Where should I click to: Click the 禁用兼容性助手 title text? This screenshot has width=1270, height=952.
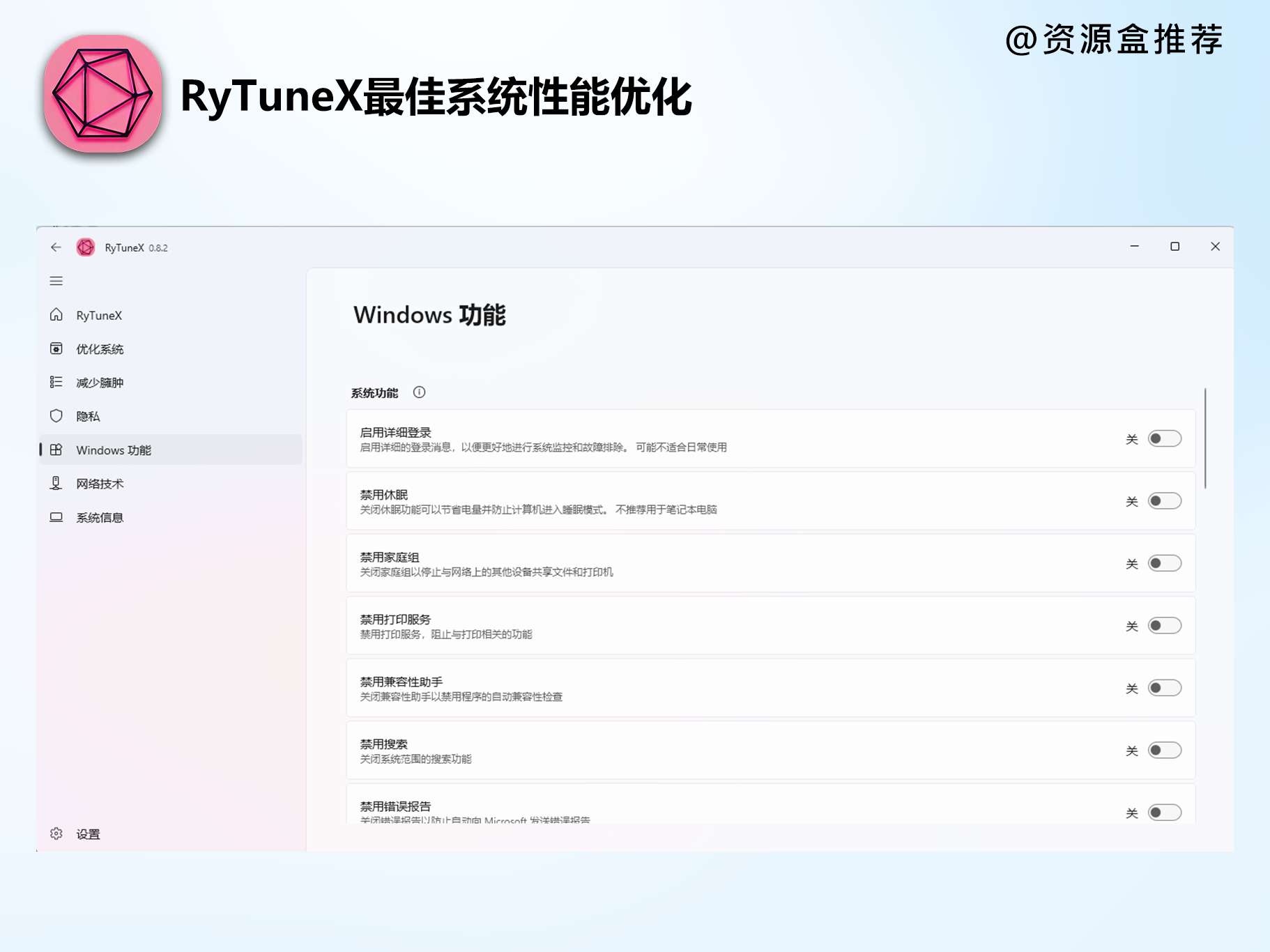401,682
